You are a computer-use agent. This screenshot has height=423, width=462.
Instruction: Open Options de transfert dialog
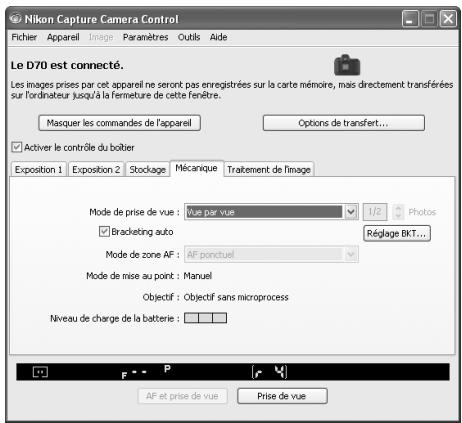[344, 123]
